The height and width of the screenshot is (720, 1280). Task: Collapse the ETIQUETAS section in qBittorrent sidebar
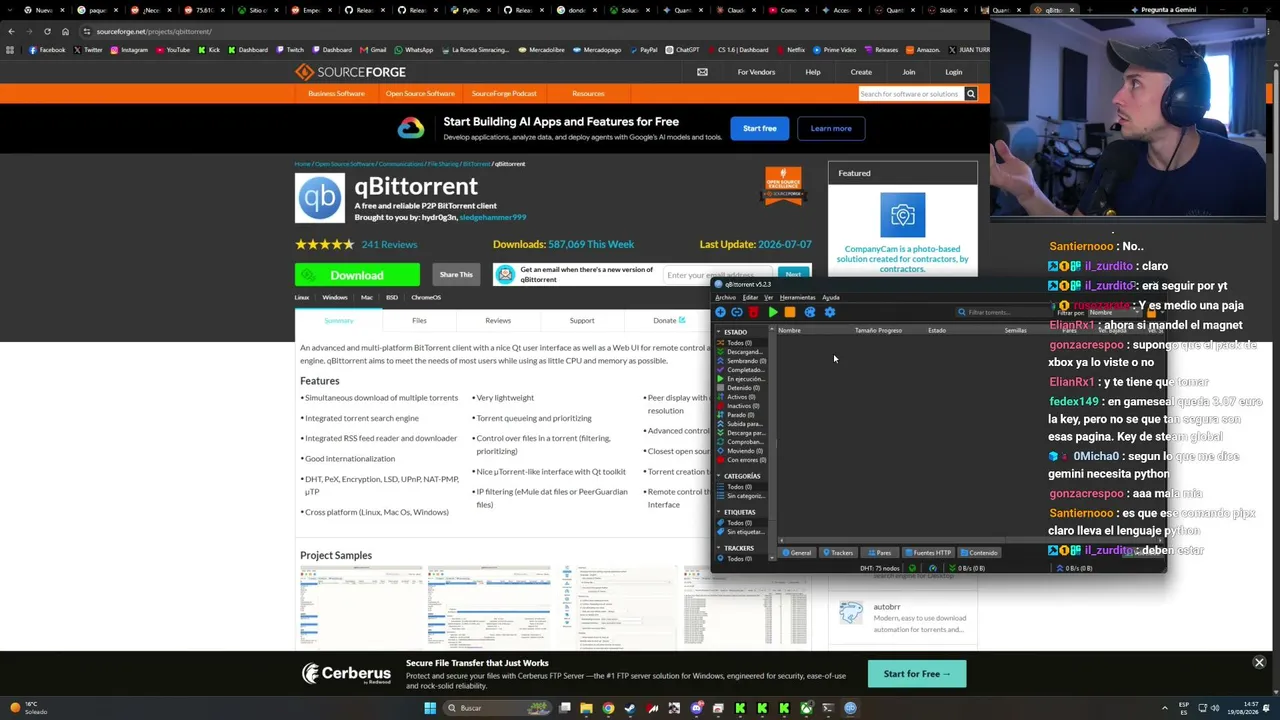click(718, 512)
